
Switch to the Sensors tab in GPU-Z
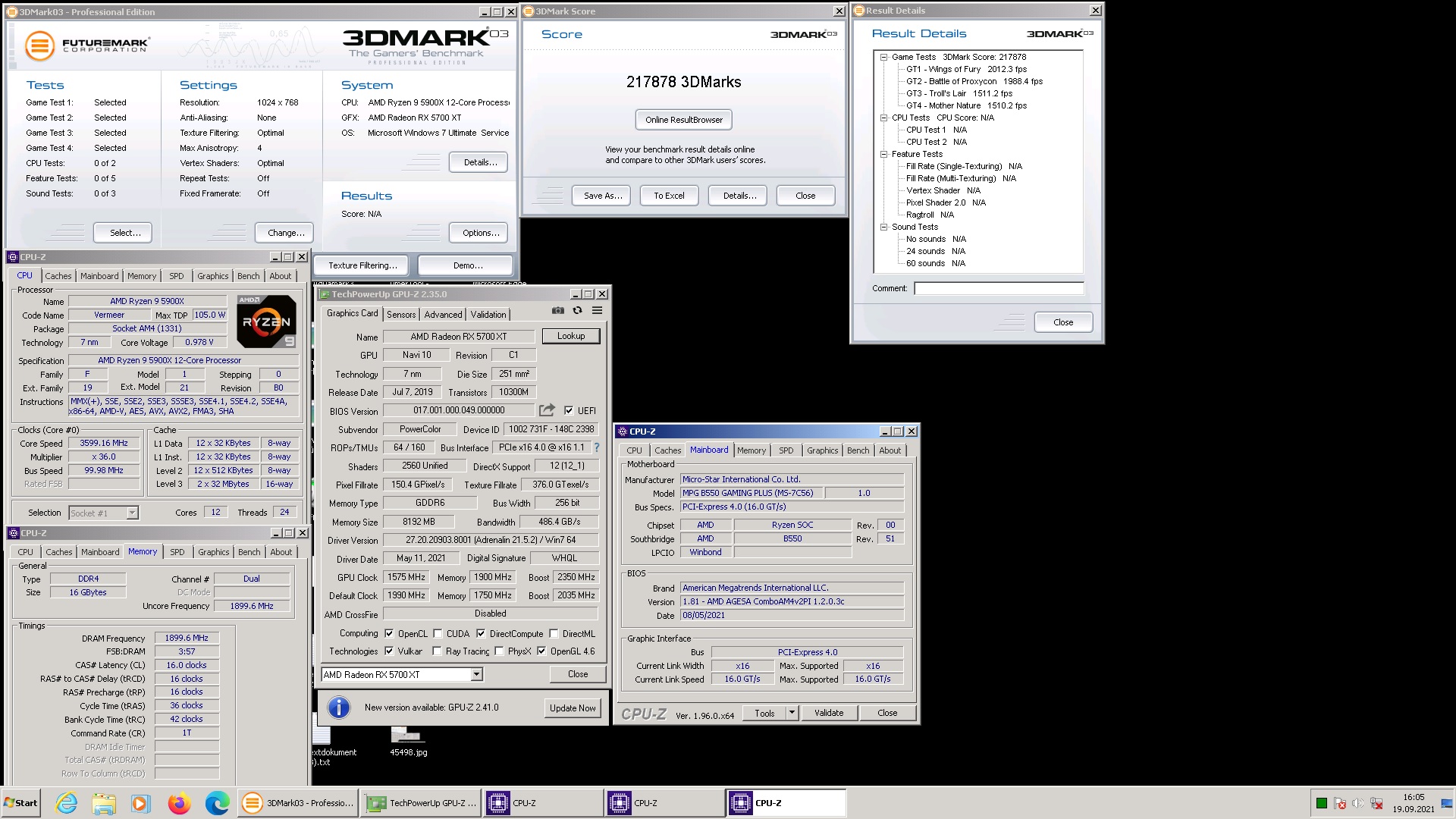[x=401, y=315]
